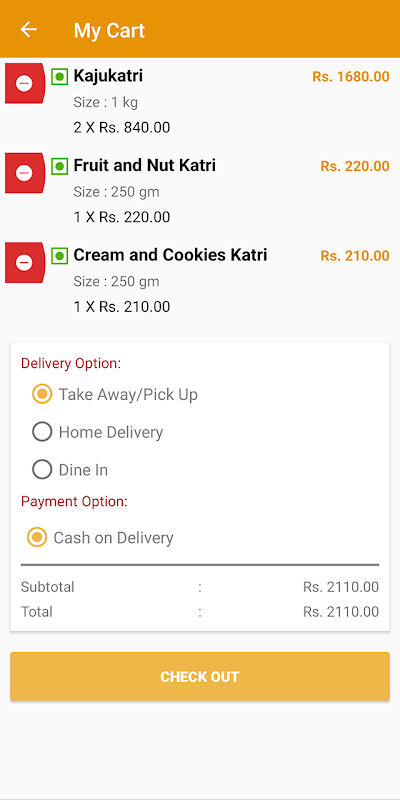Open the Fruit and Nut Katri item
This screenshot has height=800, width=400.
coord(144,165)
